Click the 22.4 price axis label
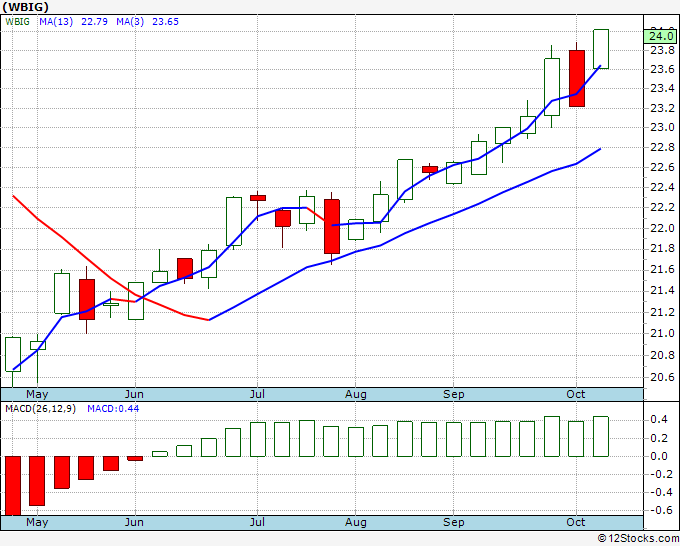 [x=662, y=187]
